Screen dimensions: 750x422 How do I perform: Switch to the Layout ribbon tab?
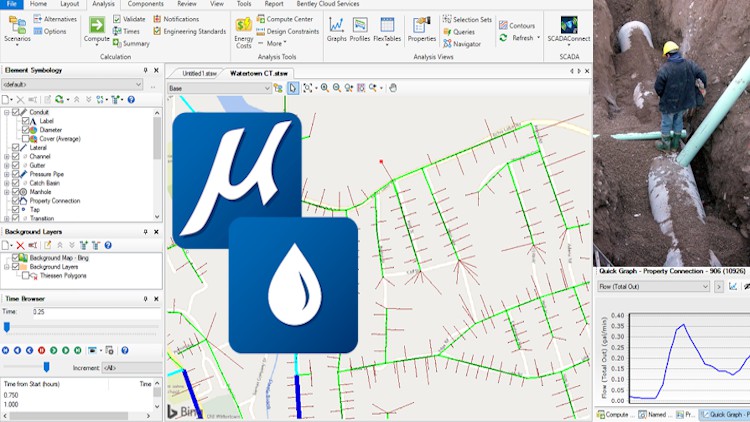click(x=69, y=4)
